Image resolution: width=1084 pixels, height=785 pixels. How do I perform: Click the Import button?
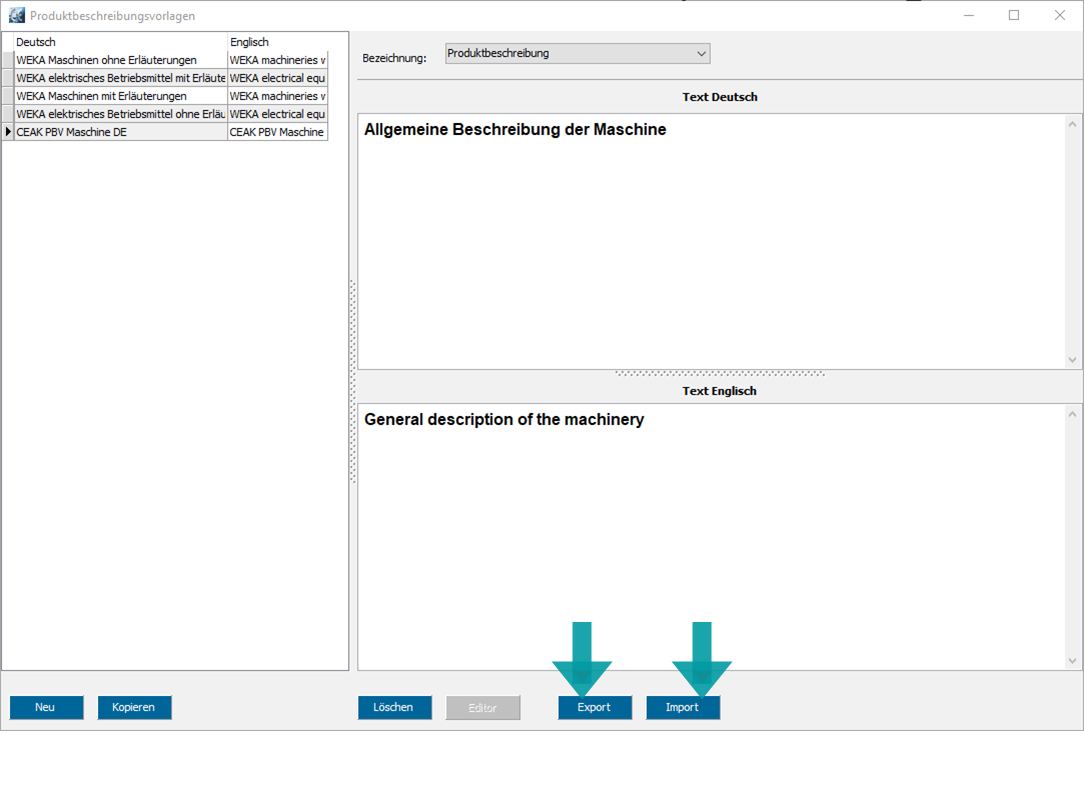[683, 708]
